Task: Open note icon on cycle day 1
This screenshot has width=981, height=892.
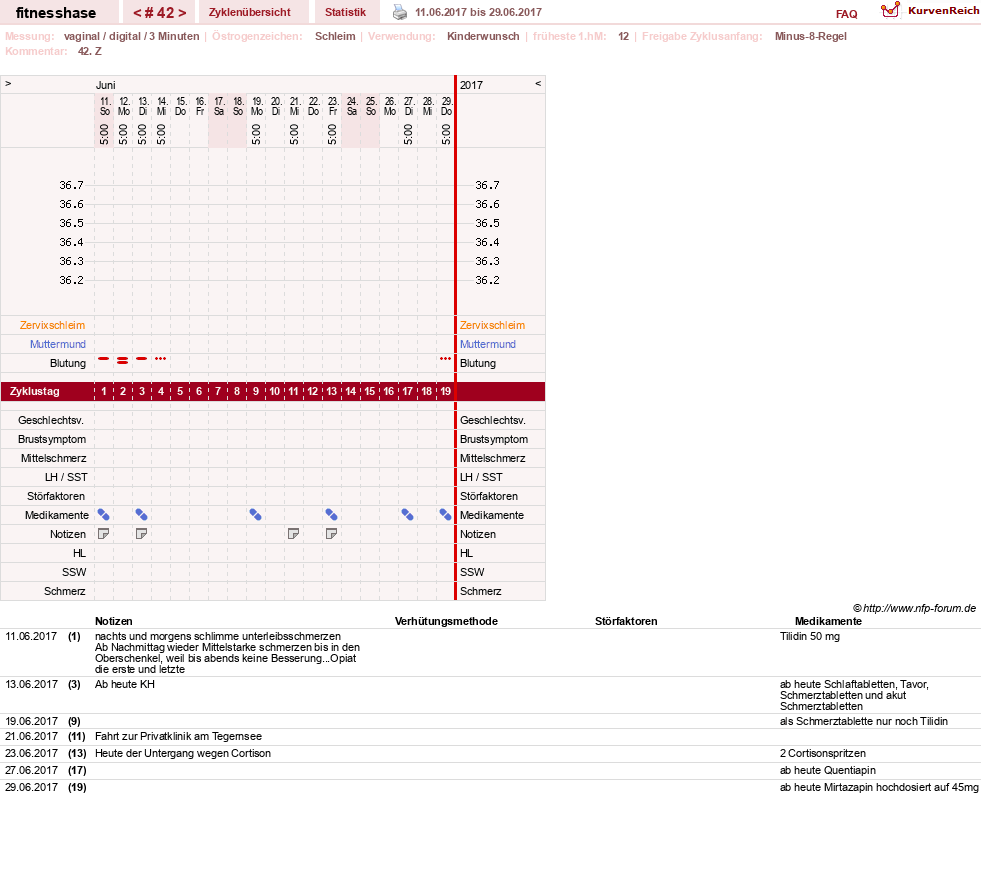Action: click(104, 534)
